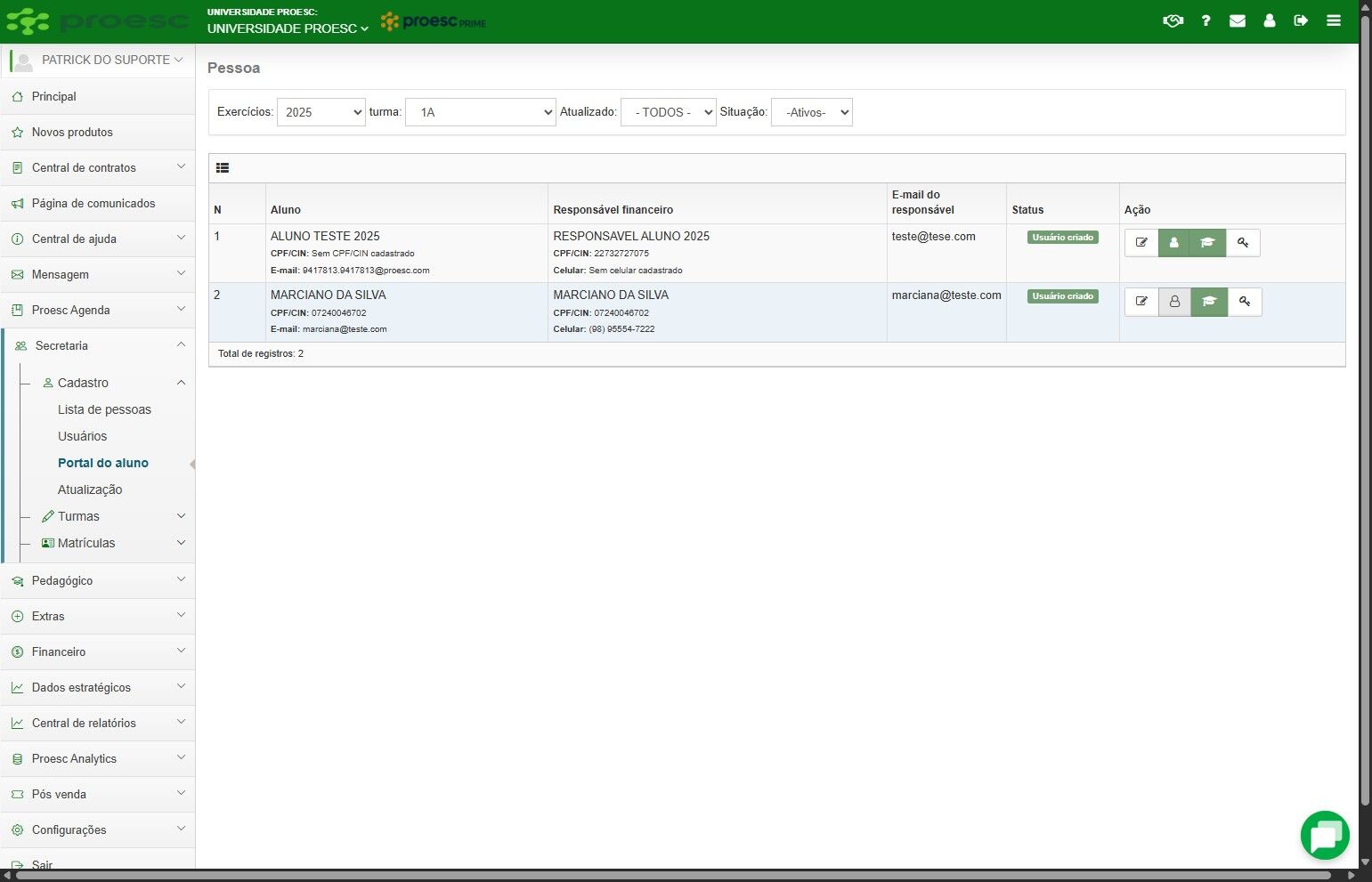The height and width of the screenshot is (882, 1372).
Task: Click the handshake icon in the top bar
Action: [1173, 20]
